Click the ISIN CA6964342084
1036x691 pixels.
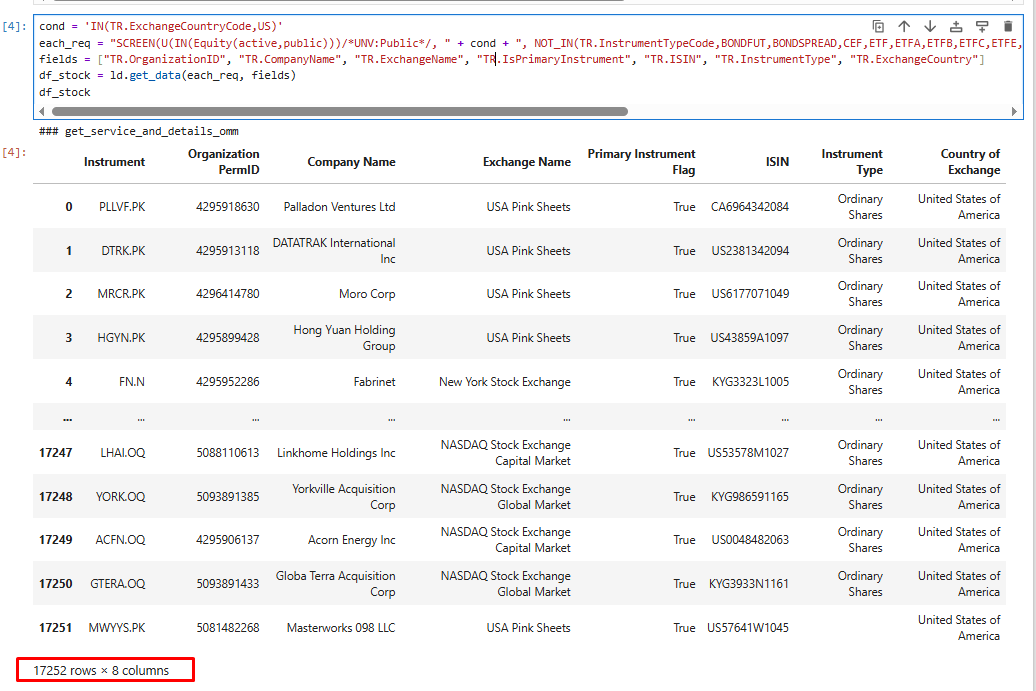tap(749, 207)
